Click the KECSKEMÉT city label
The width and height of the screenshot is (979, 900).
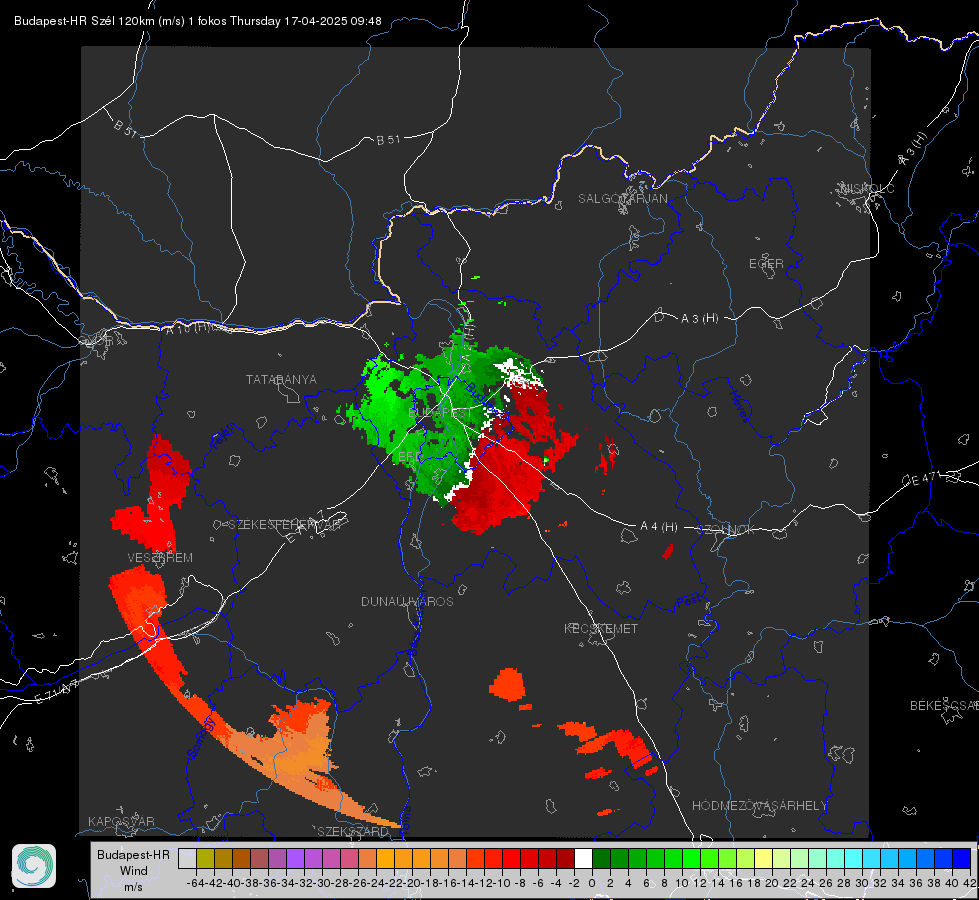click(x=601, y=628)
